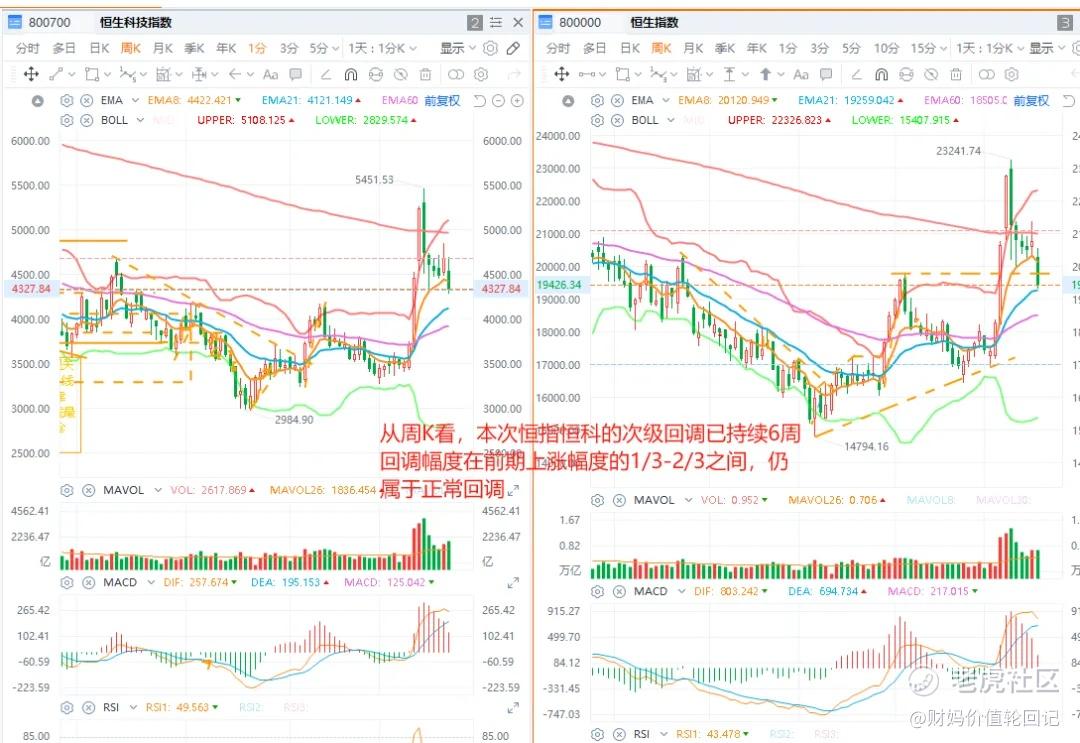Open MAVOL indicator settings in 恒生指数 chart
The image size is (1080, 743).
[597, 500]
